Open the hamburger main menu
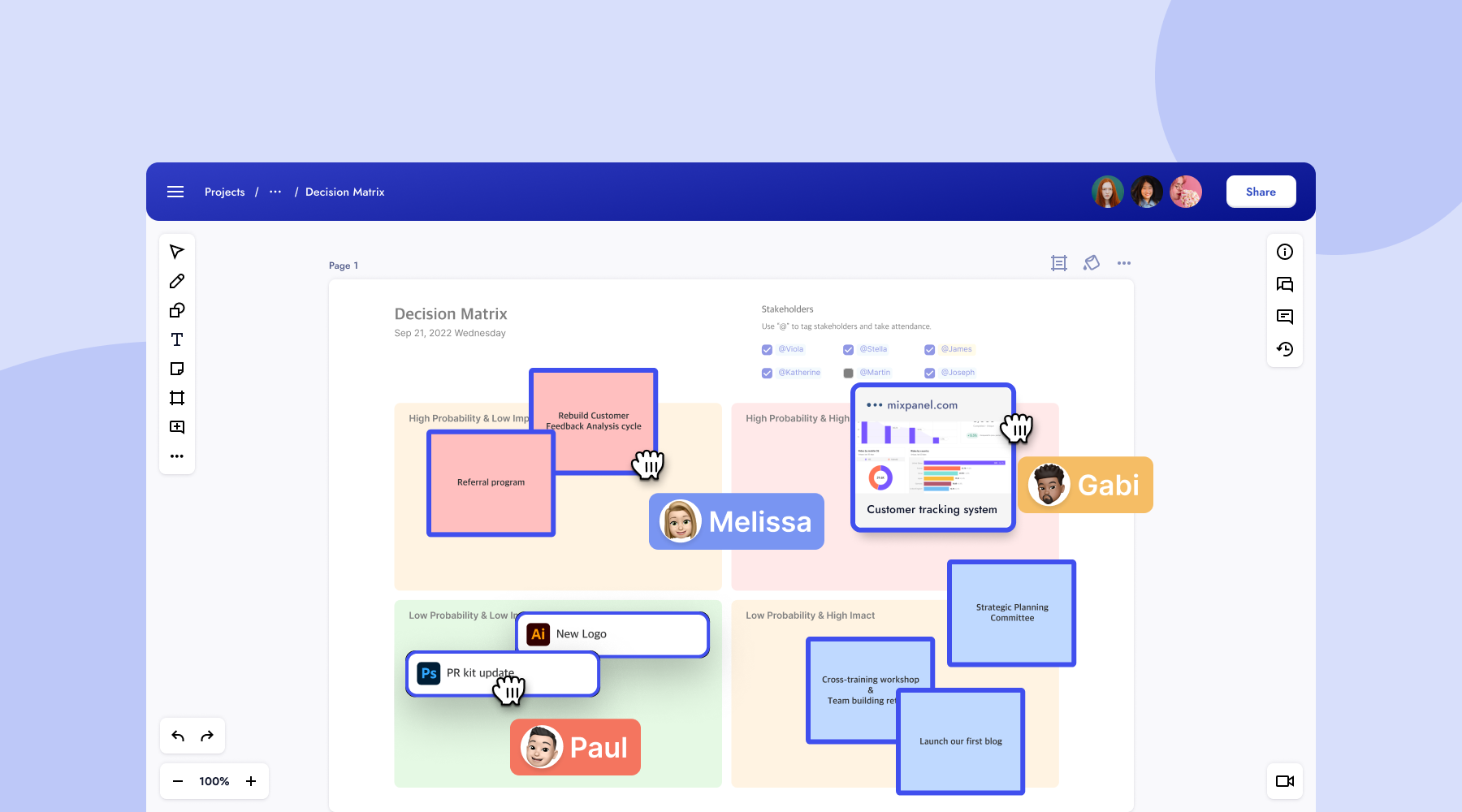Screen dimensions: 1462x812 [175, 192]
